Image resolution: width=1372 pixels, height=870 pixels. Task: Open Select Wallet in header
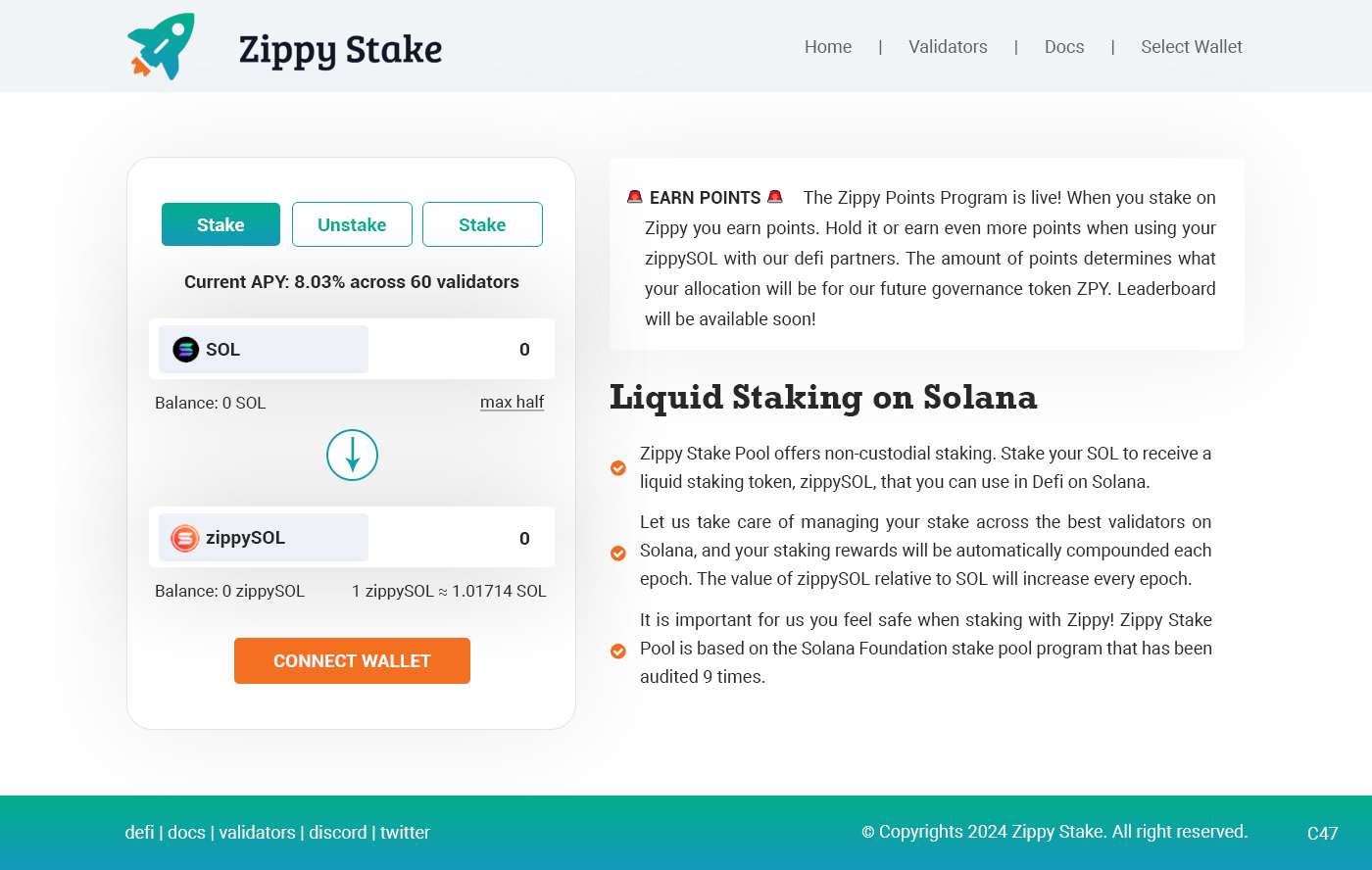coord(1192,47)
